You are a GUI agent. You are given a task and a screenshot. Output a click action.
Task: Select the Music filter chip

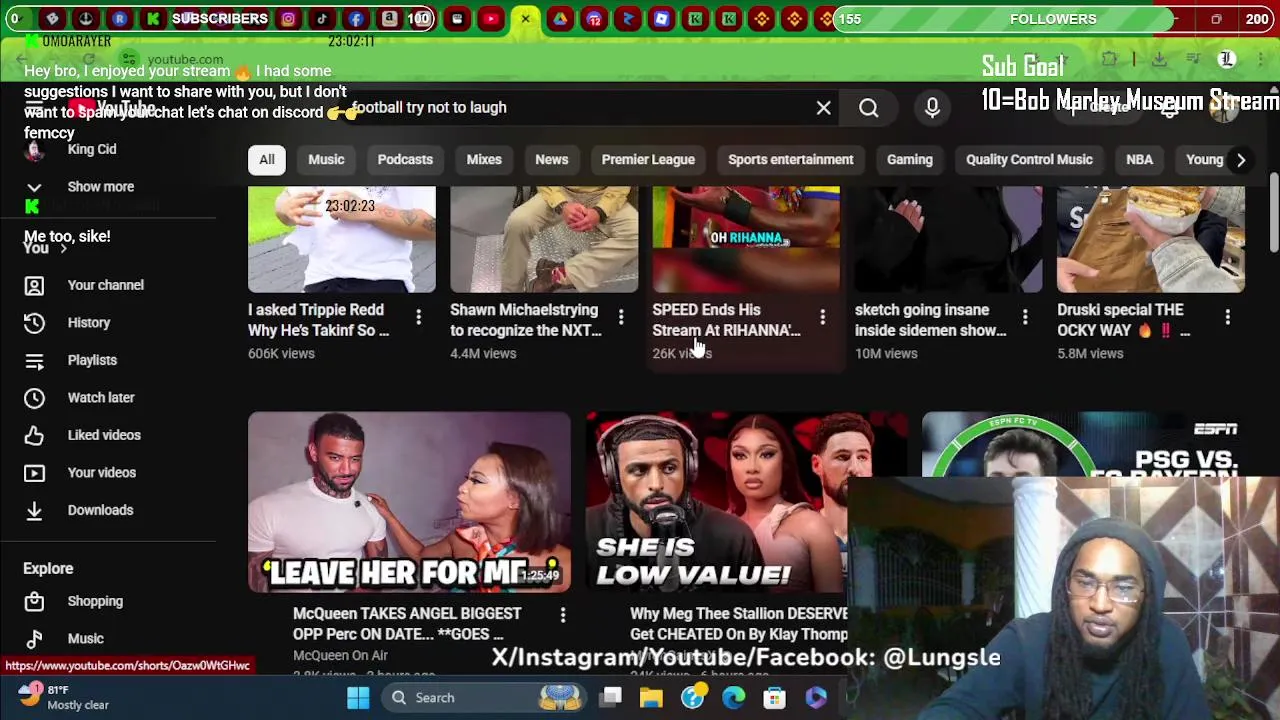coord(326,160)
